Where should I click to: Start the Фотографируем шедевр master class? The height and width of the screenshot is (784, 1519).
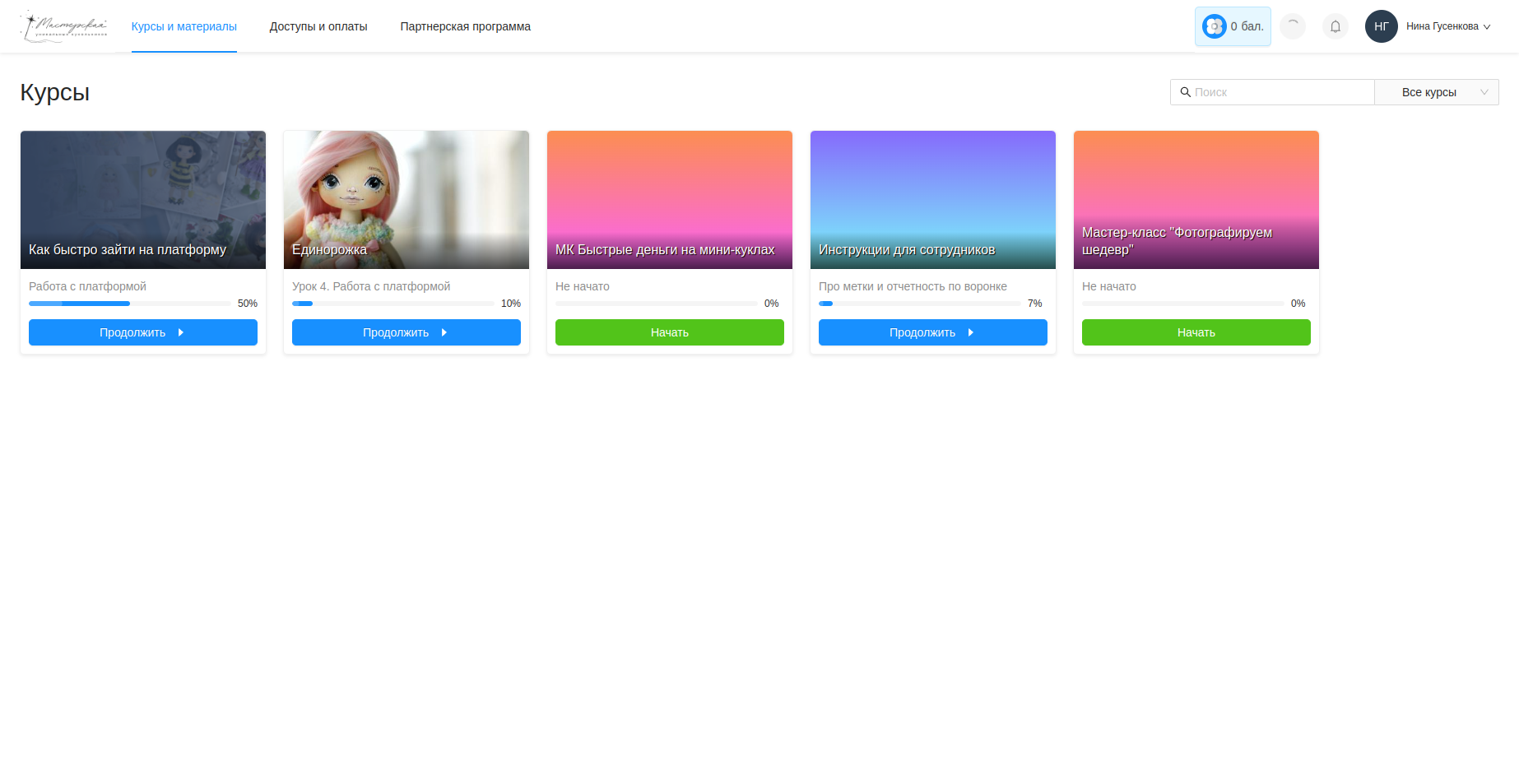pos(1196,332)
